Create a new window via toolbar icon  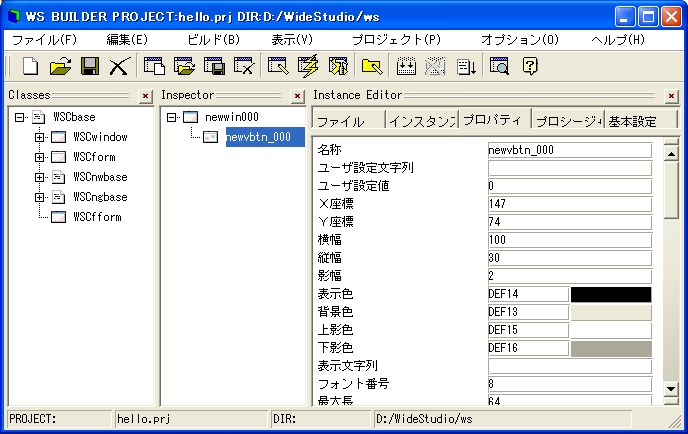[x=154, y=67]
